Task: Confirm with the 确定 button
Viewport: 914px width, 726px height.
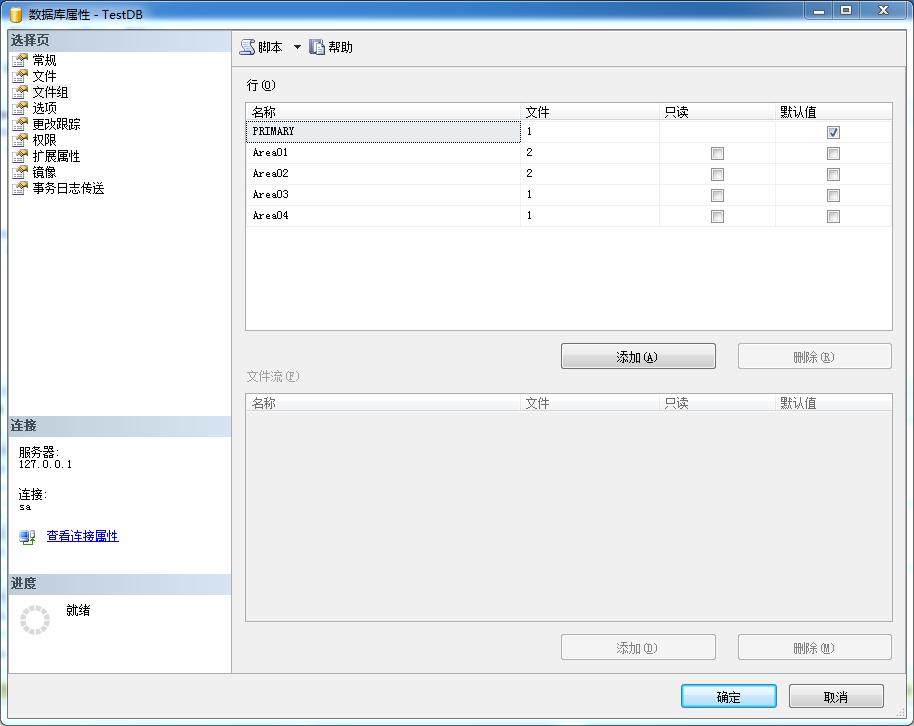Action: (729, 696)
